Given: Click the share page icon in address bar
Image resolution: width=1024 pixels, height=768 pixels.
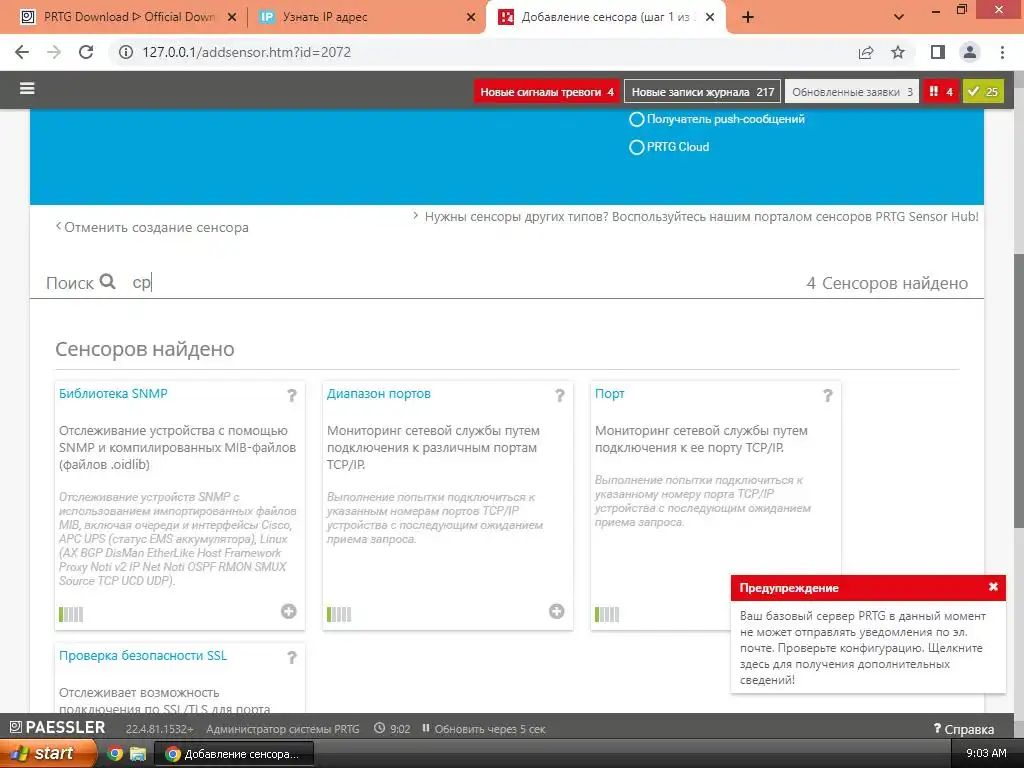Looking at the screenshot, I should (866, 52).
